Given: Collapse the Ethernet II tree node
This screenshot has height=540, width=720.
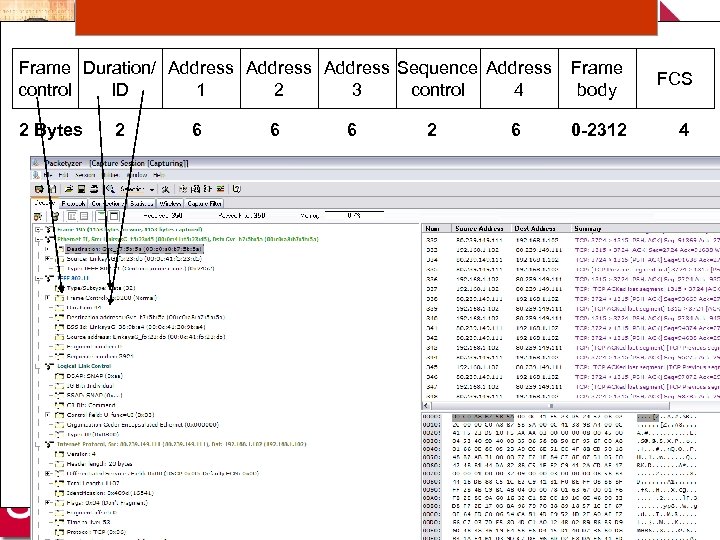Looking at the screenshot, I should 38,239.
